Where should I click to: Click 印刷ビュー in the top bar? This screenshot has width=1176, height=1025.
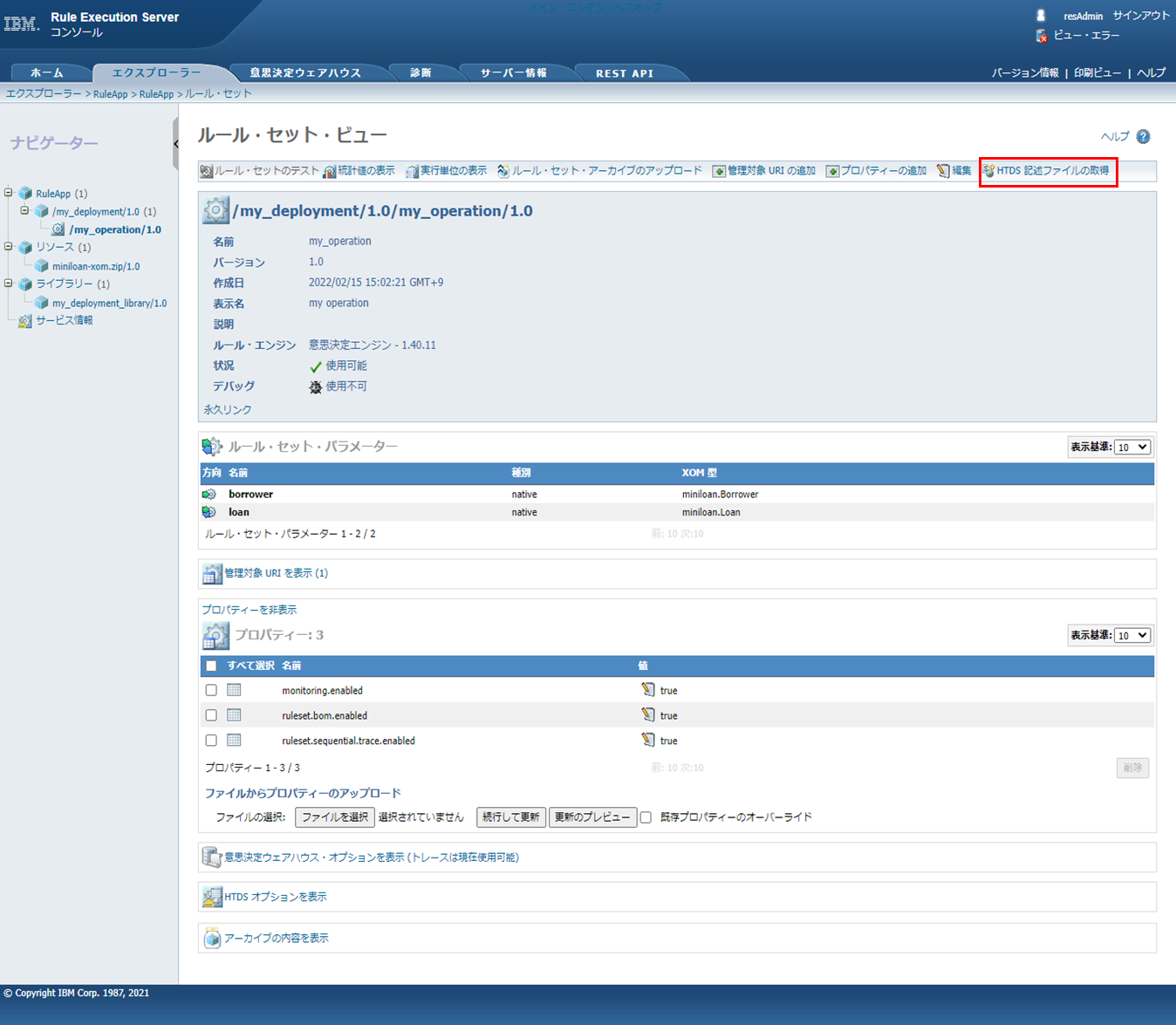1097,73
